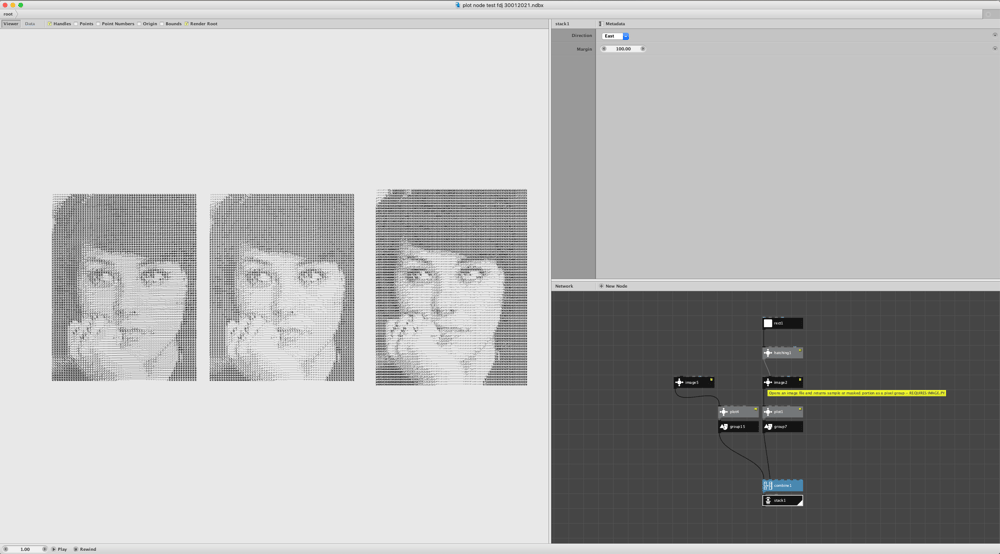The width and height of the screenshot is (1000, 554).
Task: Click the yellow comment marker on image1 node
Action: [711, 379]
